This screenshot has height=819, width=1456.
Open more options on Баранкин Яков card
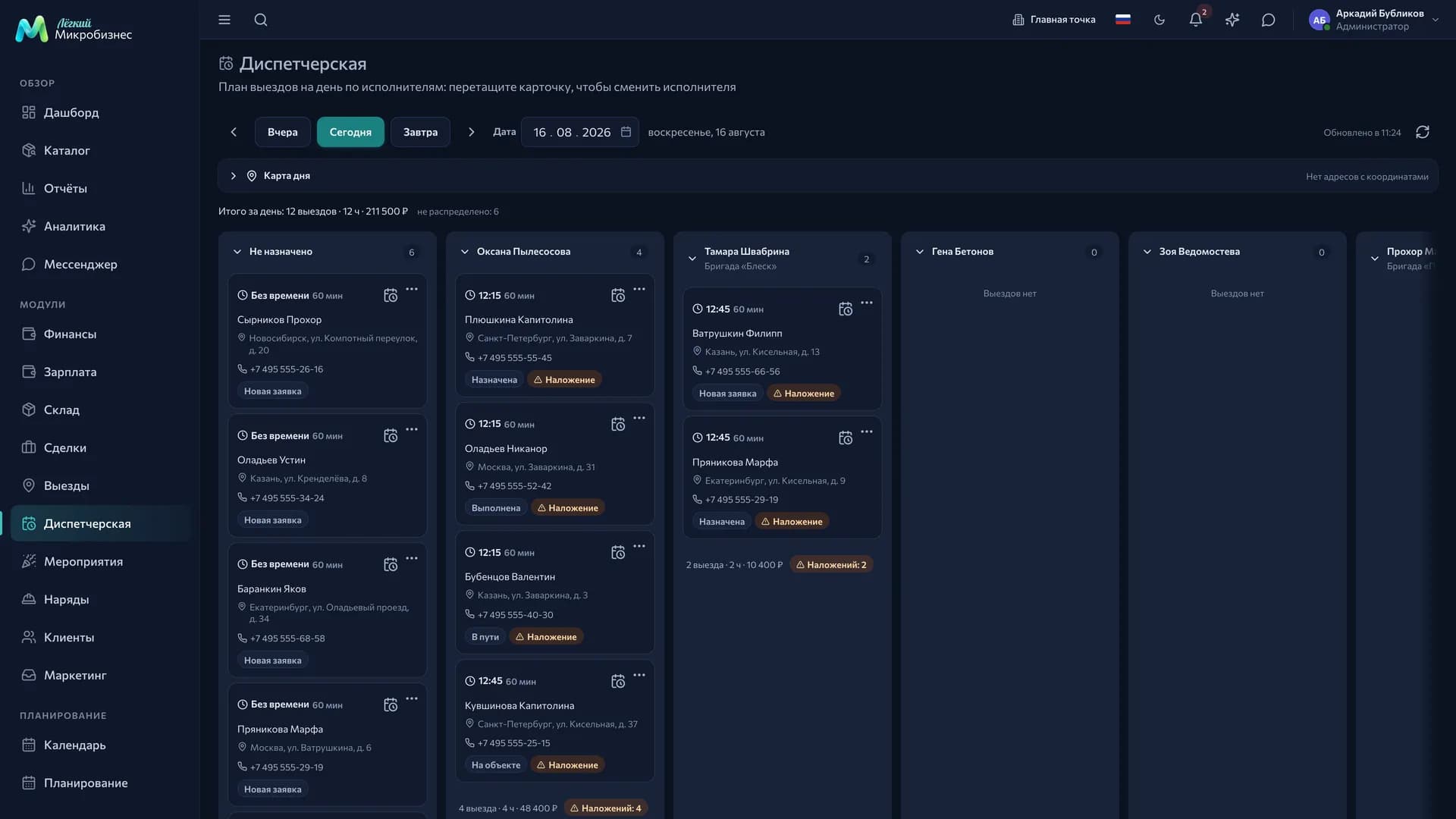tap(412, 558)
